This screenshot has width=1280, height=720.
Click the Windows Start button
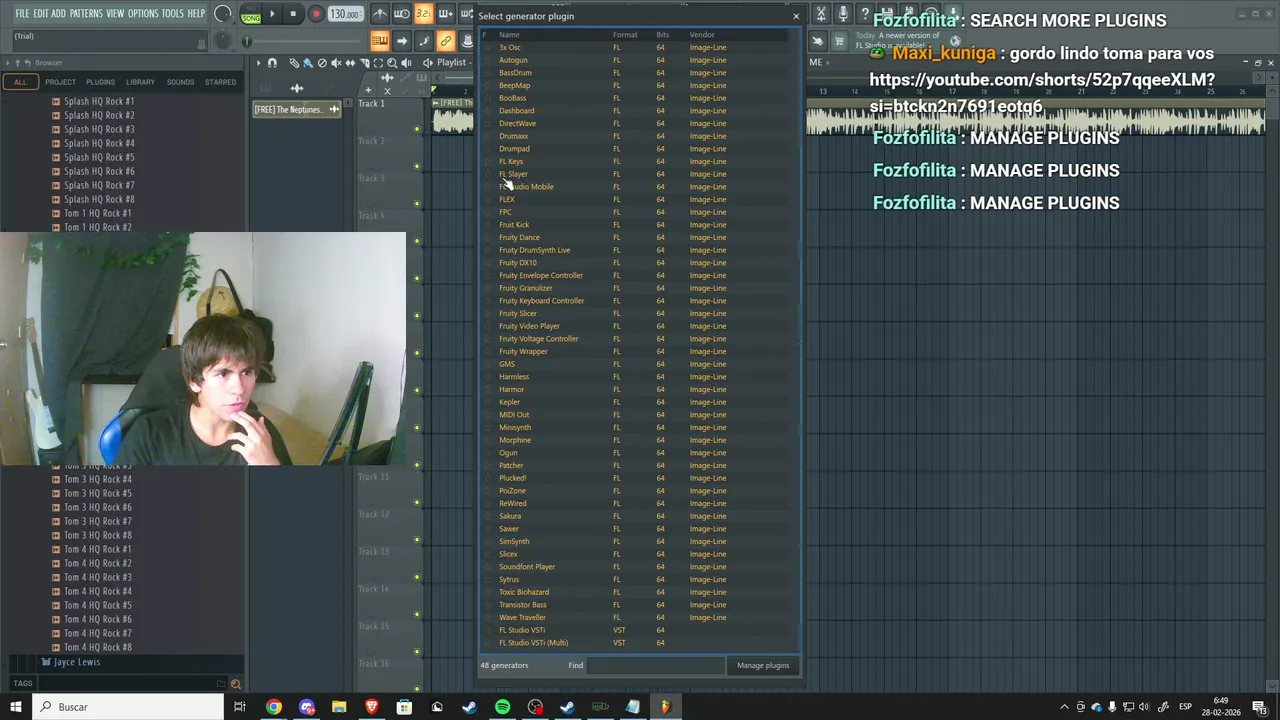16,707
